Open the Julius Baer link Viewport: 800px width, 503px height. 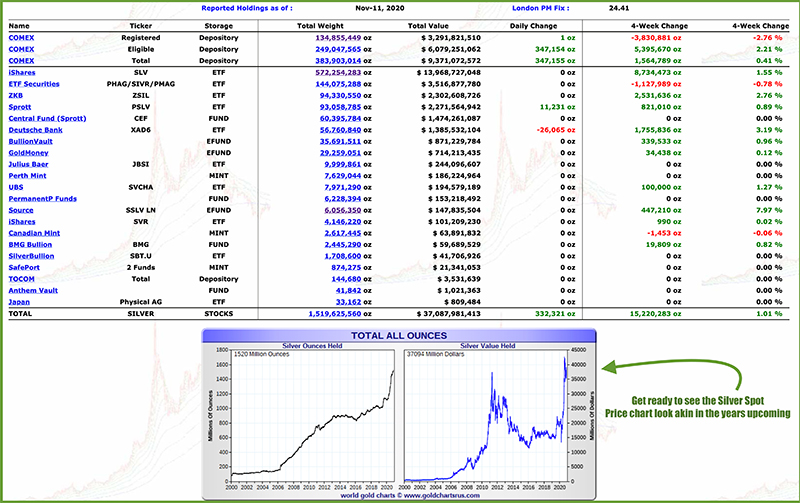point(29,164)
